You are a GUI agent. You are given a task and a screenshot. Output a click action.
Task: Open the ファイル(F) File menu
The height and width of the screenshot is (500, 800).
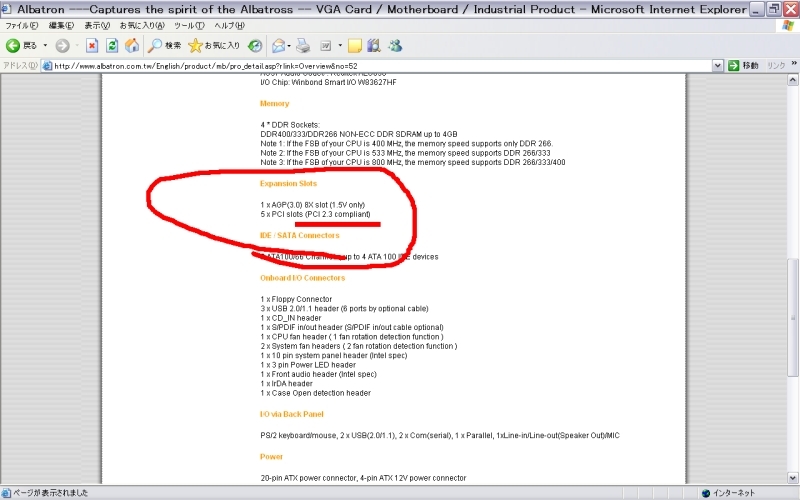[21, 26]
